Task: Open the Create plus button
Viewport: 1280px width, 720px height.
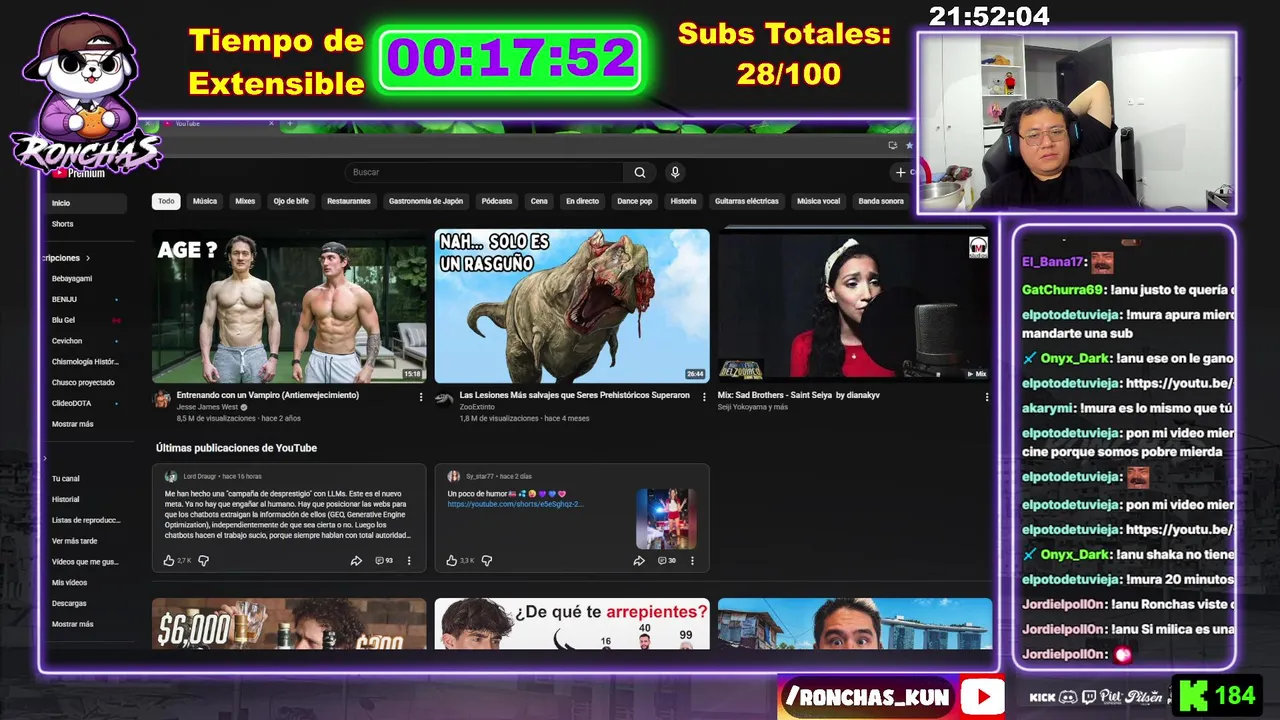Action: click(x=901, y=172)
